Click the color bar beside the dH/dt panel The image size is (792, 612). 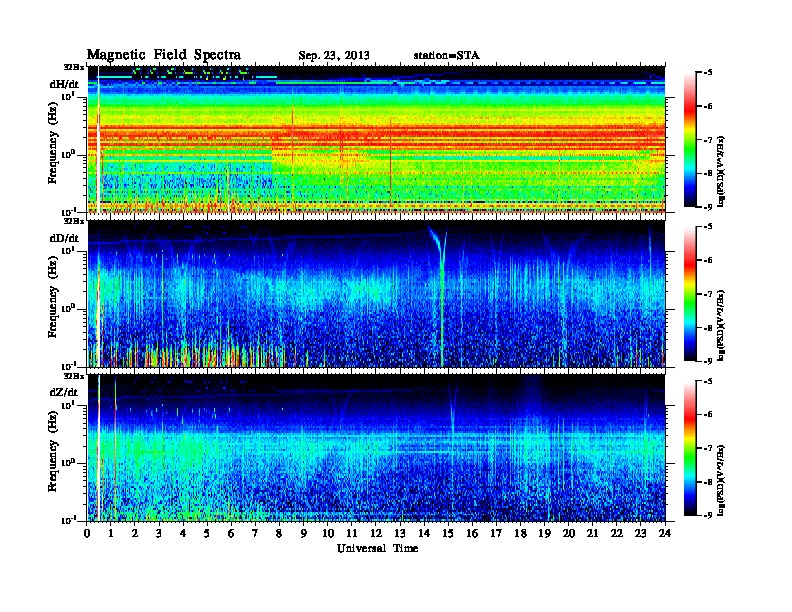(x=689, y=140)
